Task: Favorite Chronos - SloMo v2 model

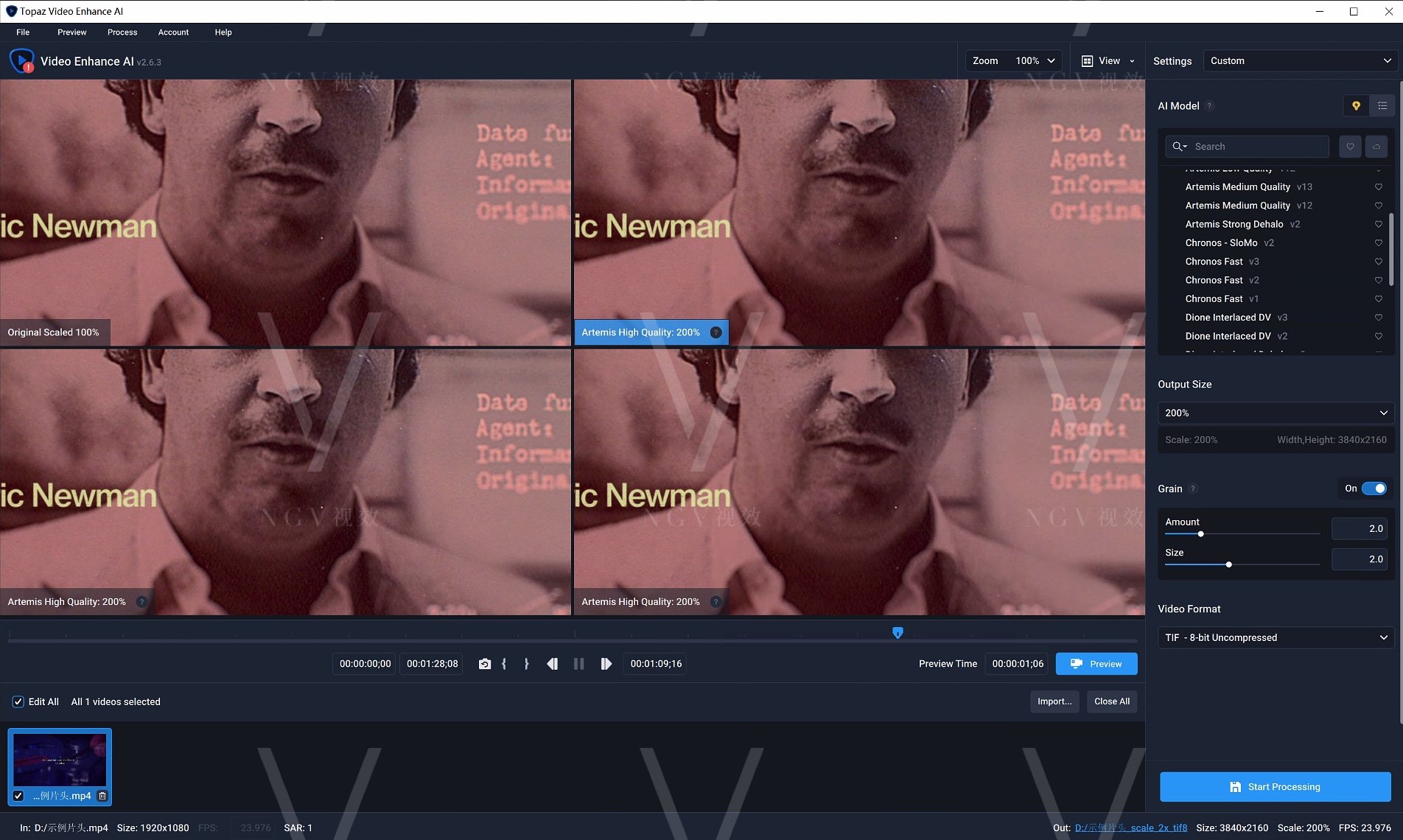Action: pos(1379,243)
